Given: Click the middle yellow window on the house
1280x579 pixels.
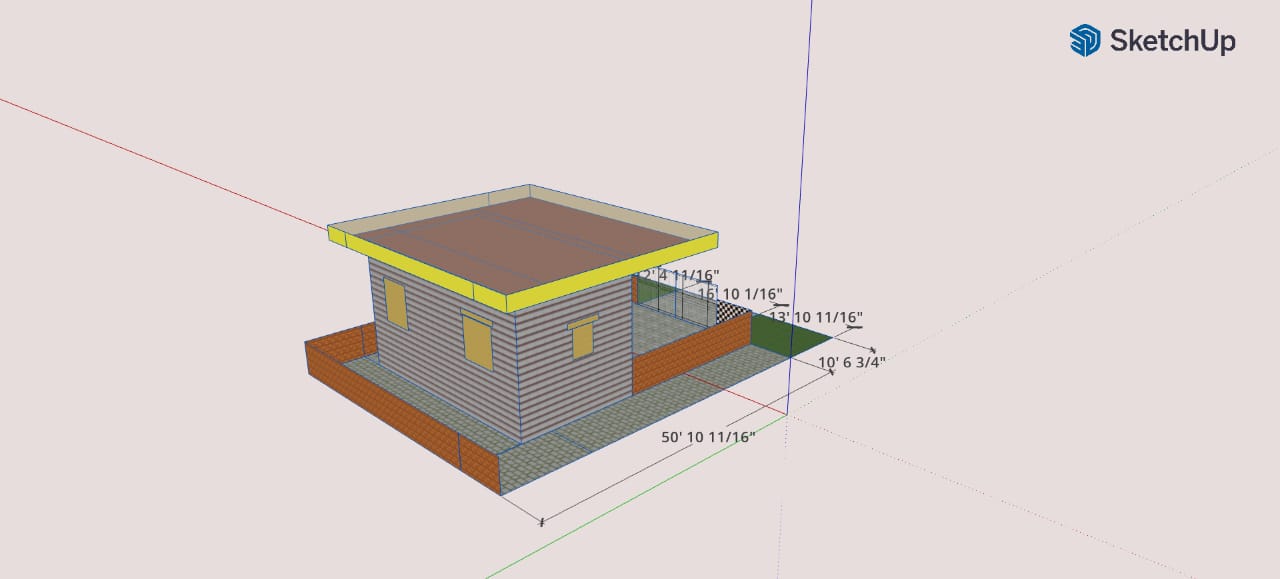Looking at the screenshot, I should [x=477, y=340].
